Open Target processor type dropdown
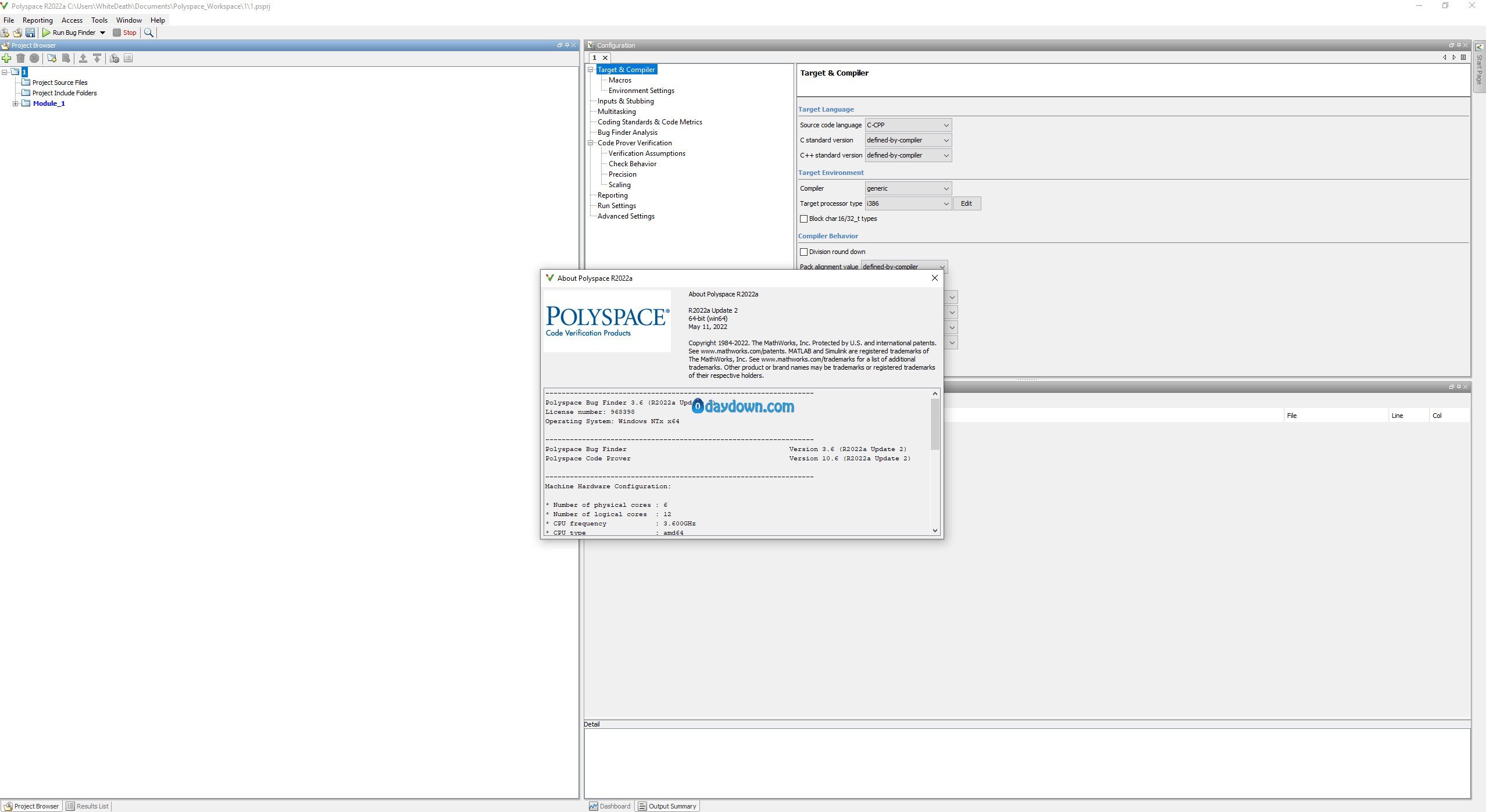The height and width of the screenshot is (812, 1486). (x=908, y=203)
